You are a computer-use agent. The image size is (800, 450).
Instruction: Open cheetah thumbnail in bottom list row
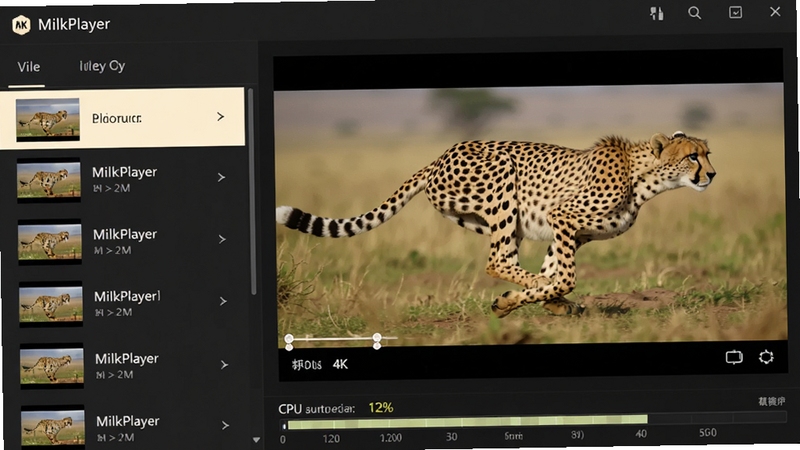tap(53, 428)
